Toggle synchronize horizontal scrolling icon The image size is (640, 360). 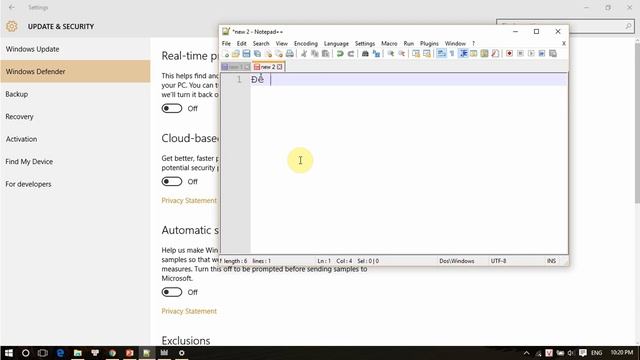pos(427,53)
